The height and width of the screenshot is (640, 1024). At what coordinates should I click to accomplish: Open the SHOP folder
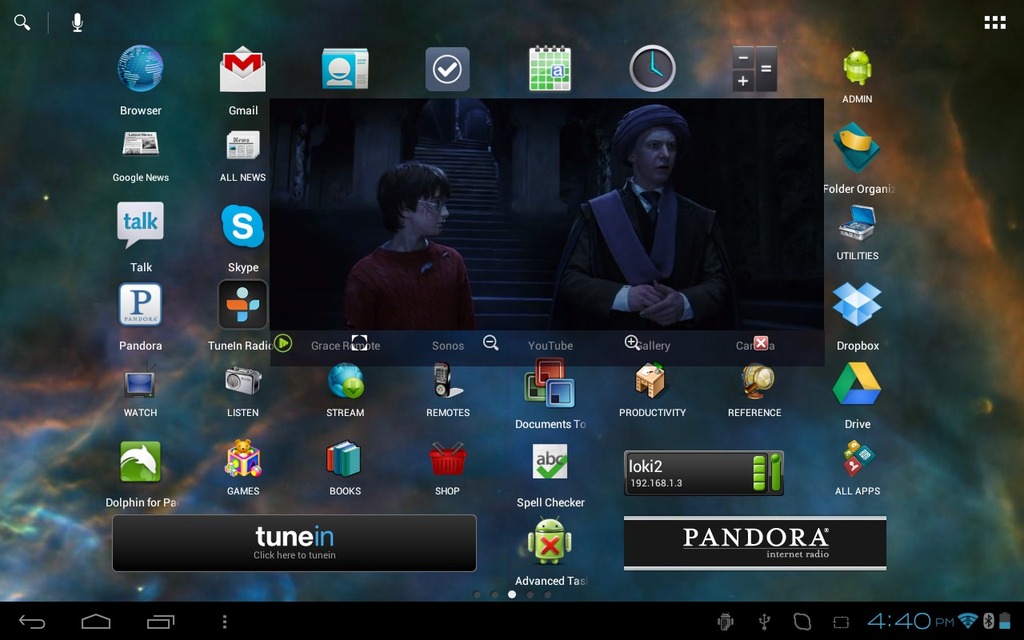click(447, 460)
